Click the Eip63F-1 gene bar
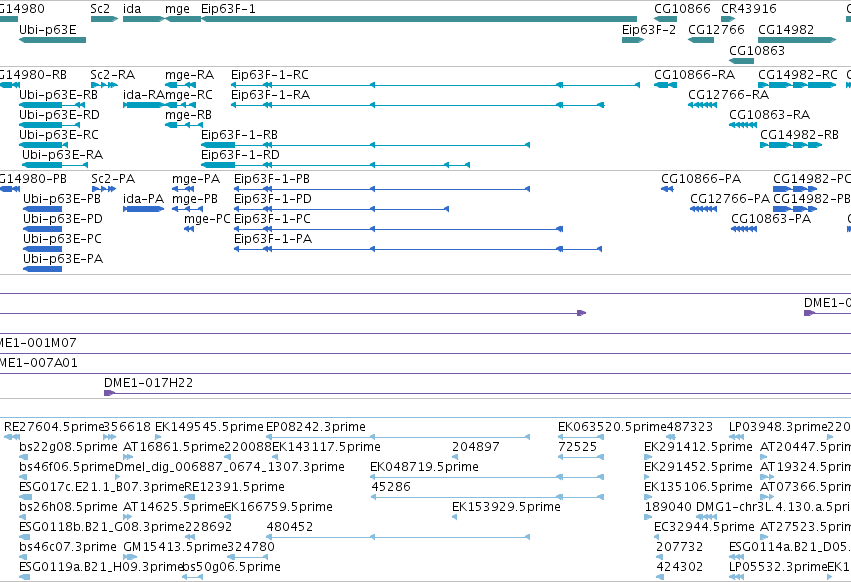This screenshot has height=582, width=851. coord(418,19)
